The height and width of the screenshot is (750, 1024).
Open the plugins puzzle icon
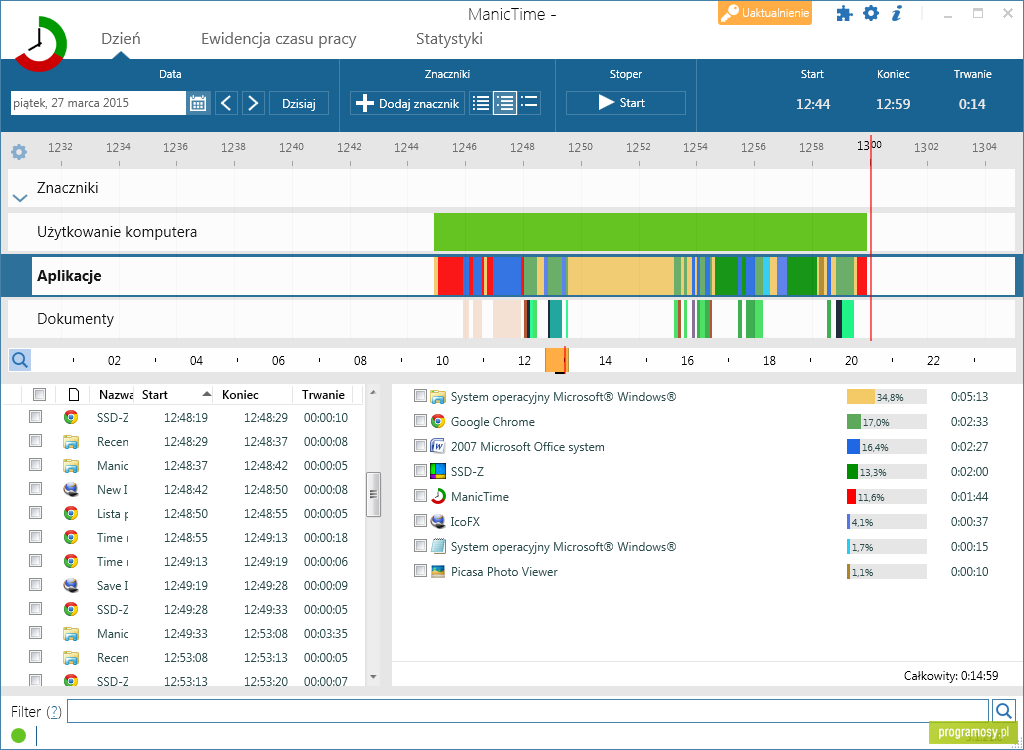point(844,14)
